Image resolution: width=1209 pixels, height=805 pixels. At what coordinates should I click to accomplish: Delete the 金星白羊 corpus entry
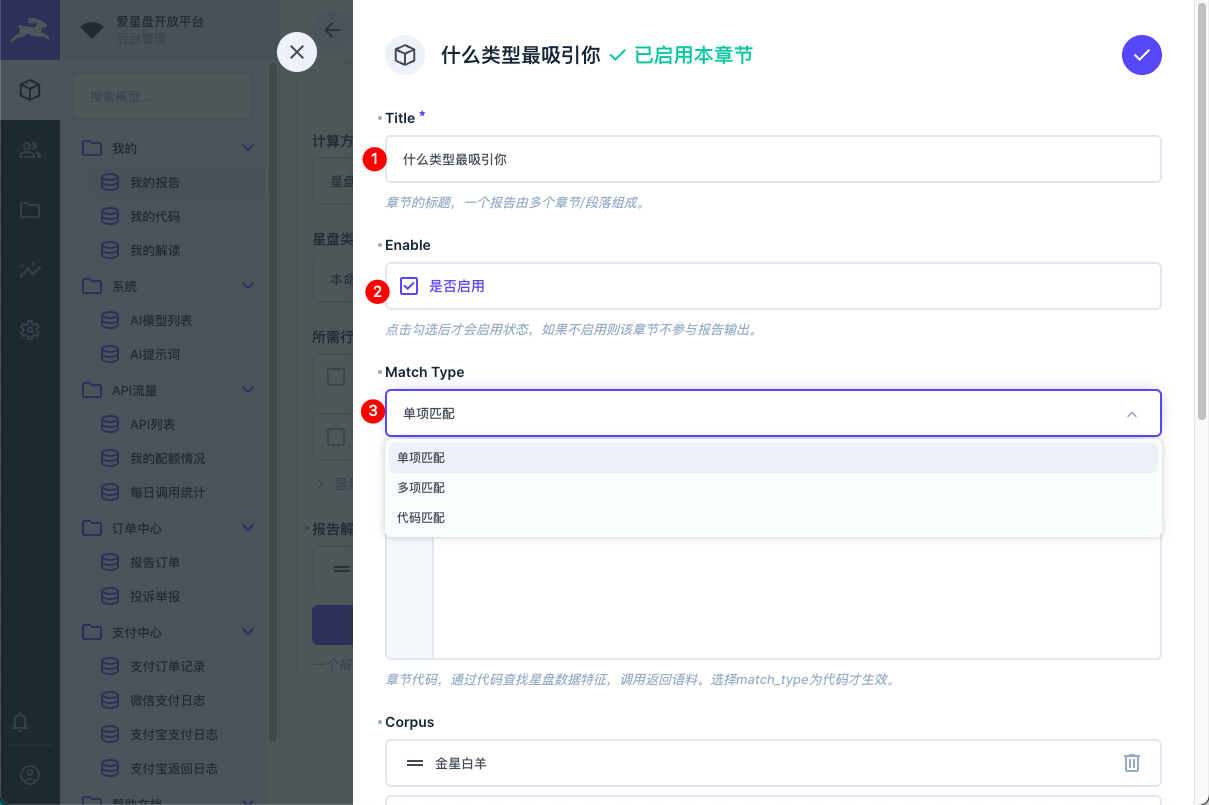[x=1131, y=763]
